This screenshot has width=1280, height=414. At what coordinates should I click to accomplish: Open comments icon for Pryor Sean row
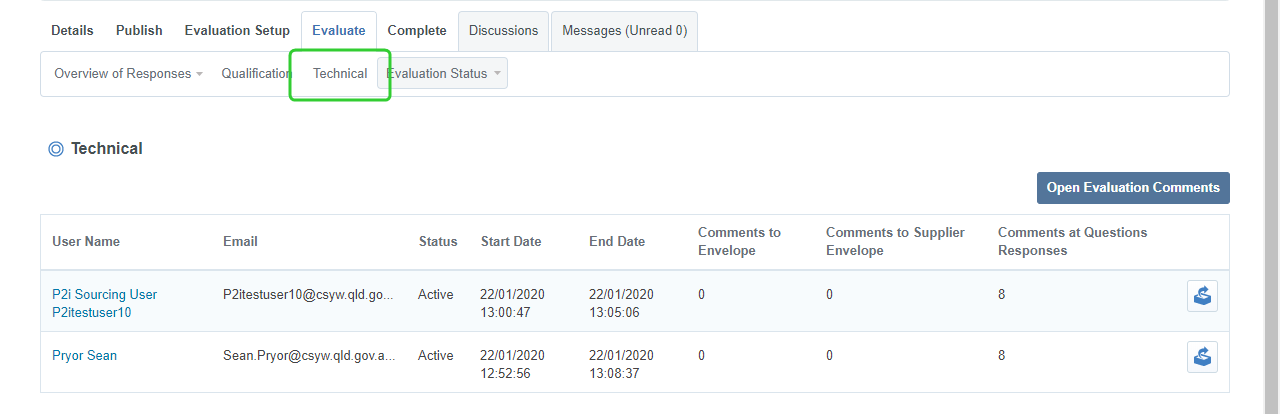[1202, 357]
